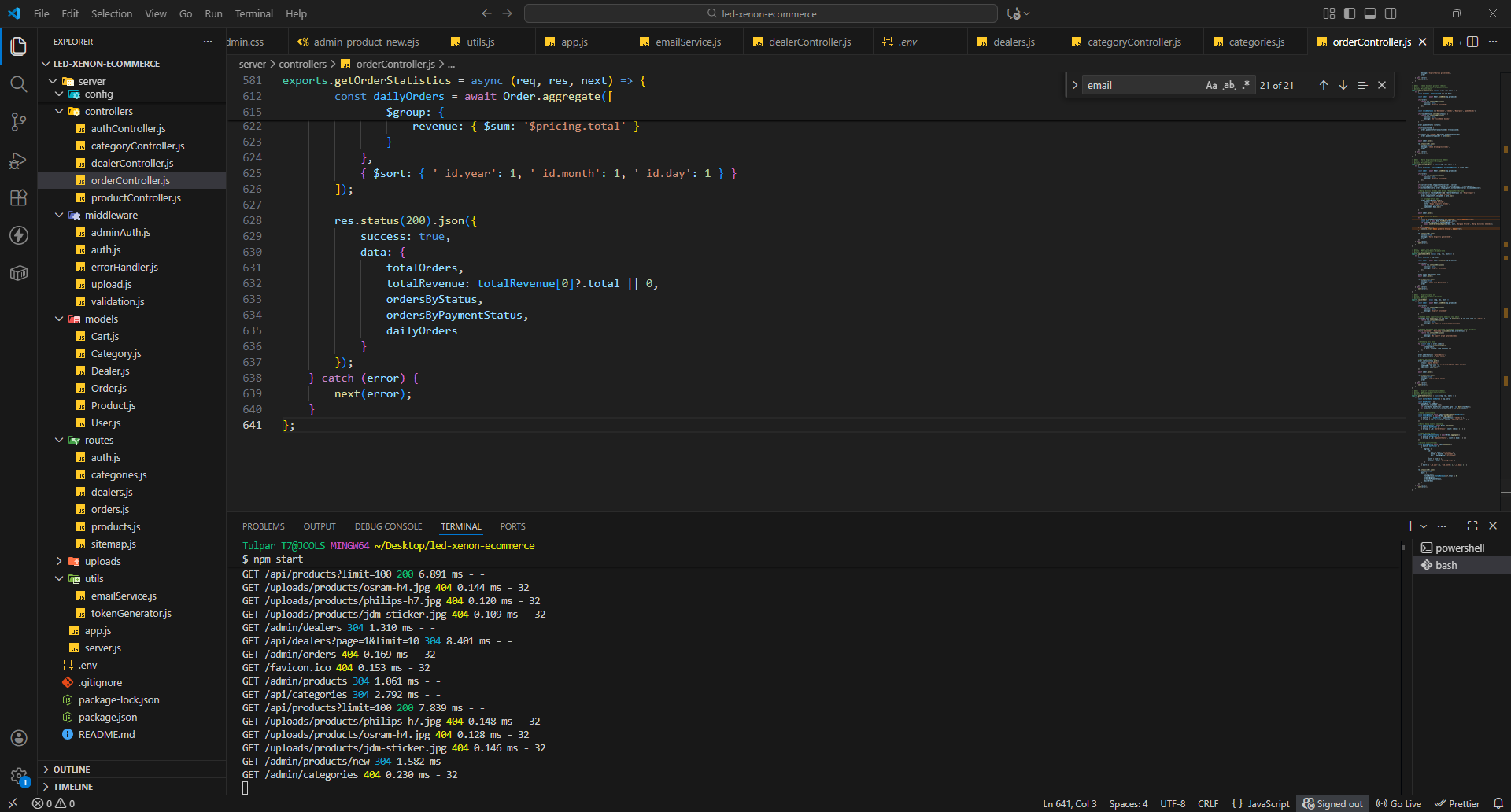Toggle Match Case in find widget

tap(1211, 85)
